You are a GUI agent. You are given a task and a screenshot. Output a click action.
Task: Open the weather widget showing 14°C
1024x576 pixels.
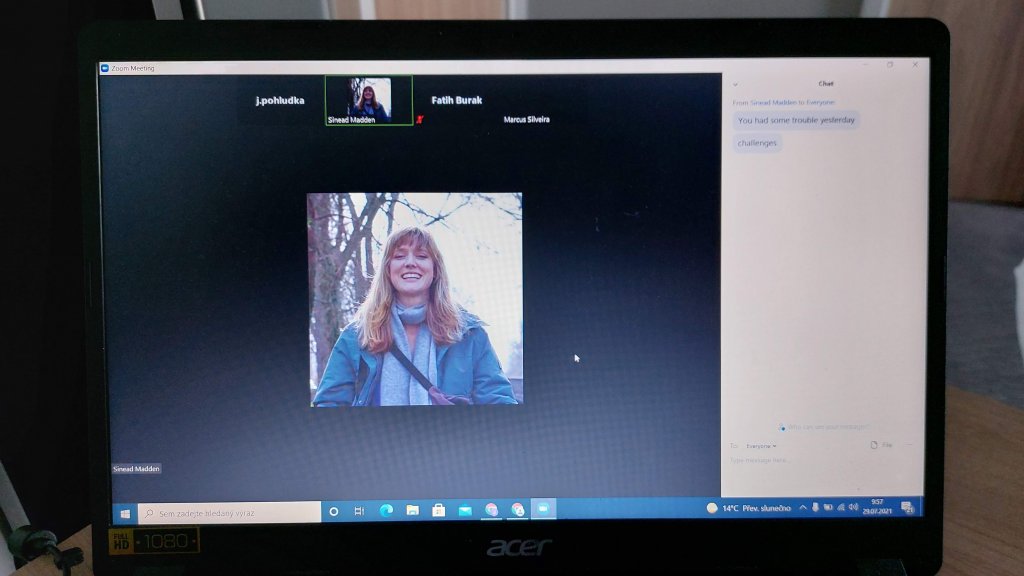tap(748, 508)
